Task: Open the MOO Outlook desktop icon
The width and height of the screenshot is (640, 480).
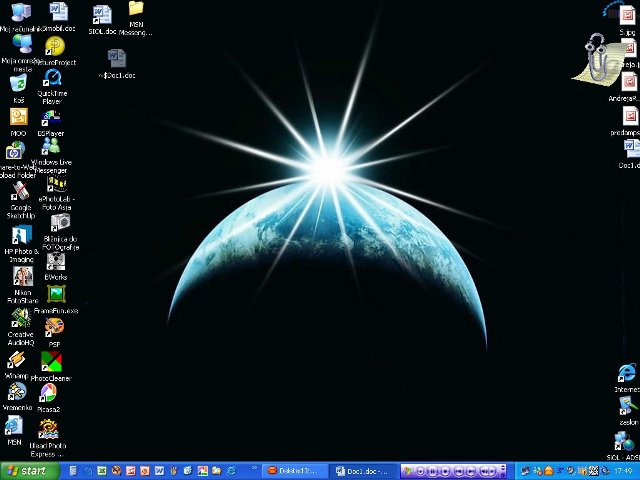Action: 19,117
